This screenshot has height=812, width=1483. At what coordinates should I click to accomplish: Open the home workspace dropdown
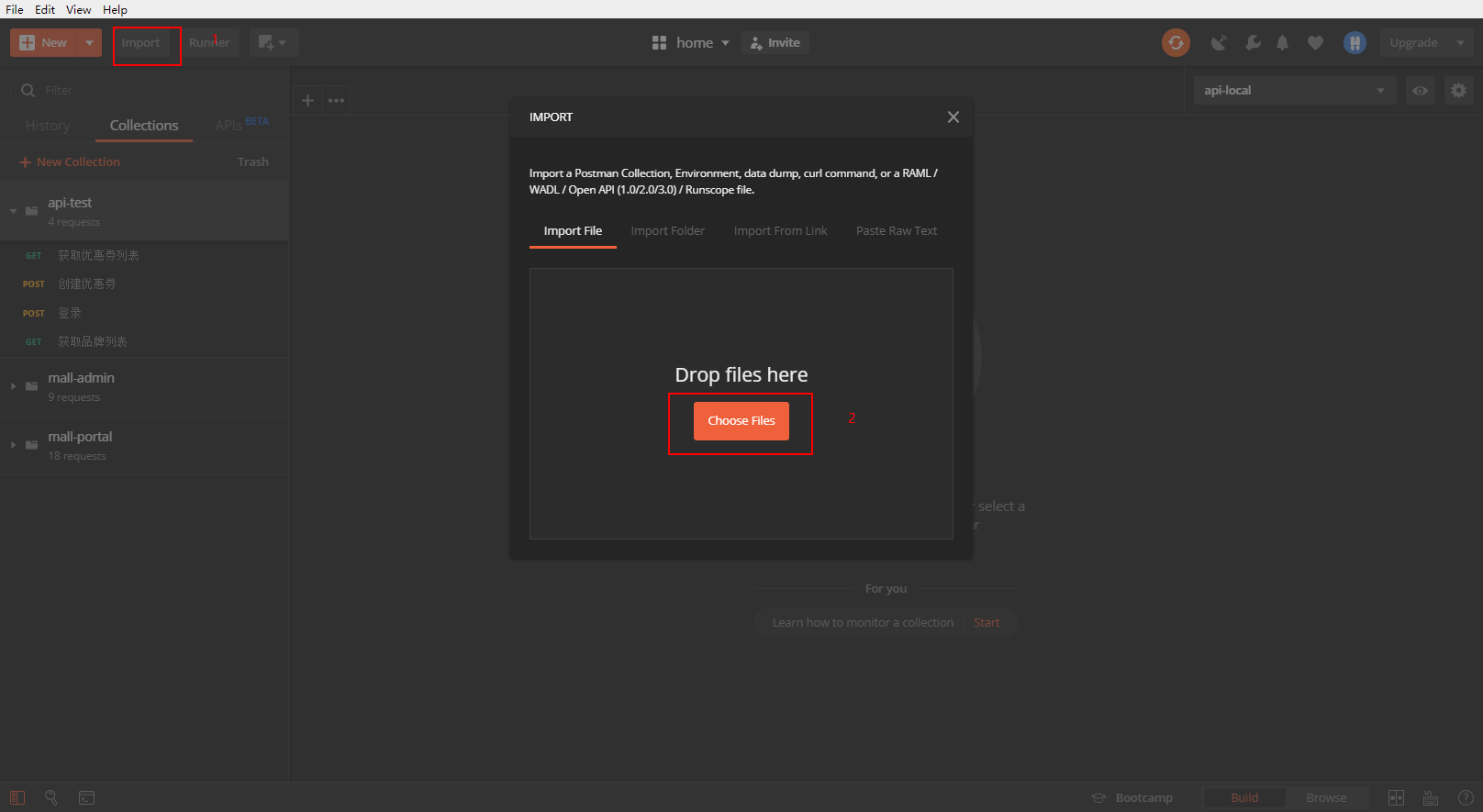click(x=691, y=42)
